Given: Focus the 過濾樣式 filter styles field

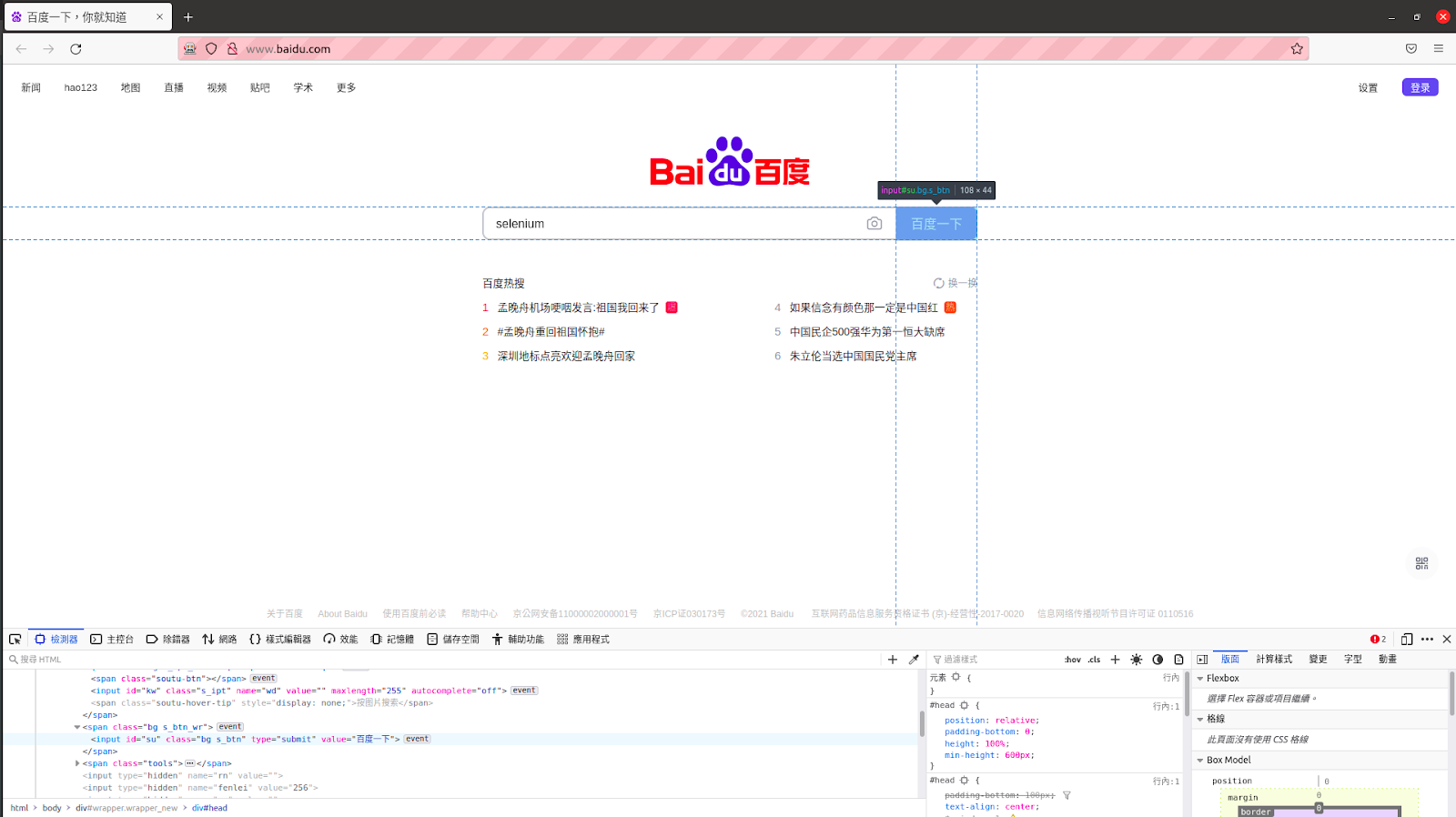Looking at the screenshot, I should pyautogui.click(x=995, y=660).
